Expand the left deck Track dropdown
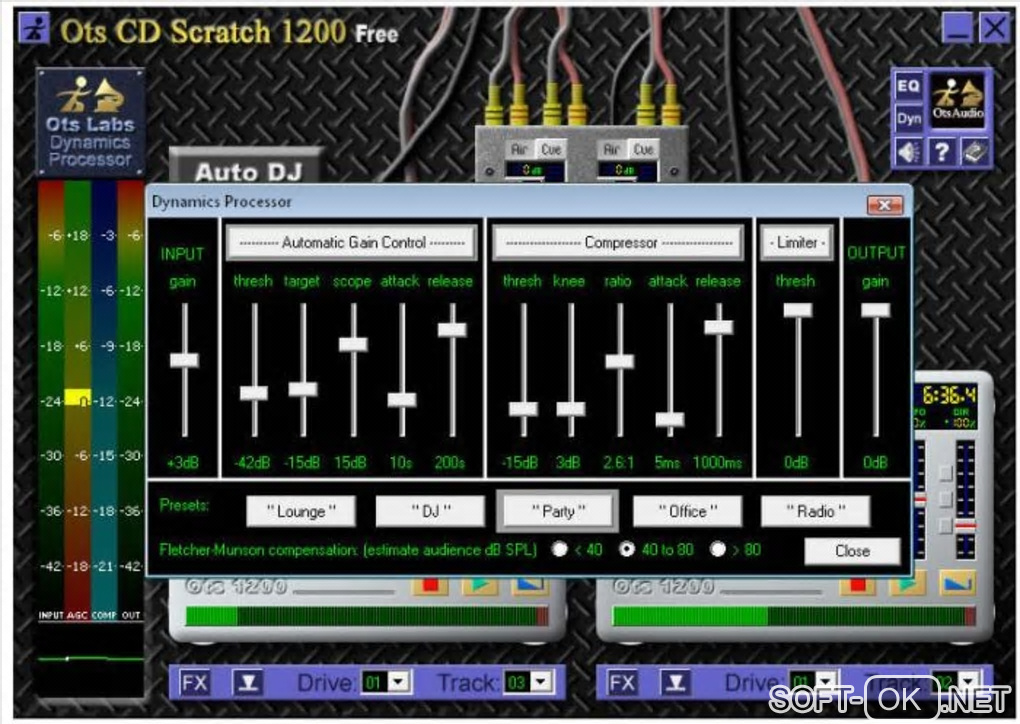 541,682
